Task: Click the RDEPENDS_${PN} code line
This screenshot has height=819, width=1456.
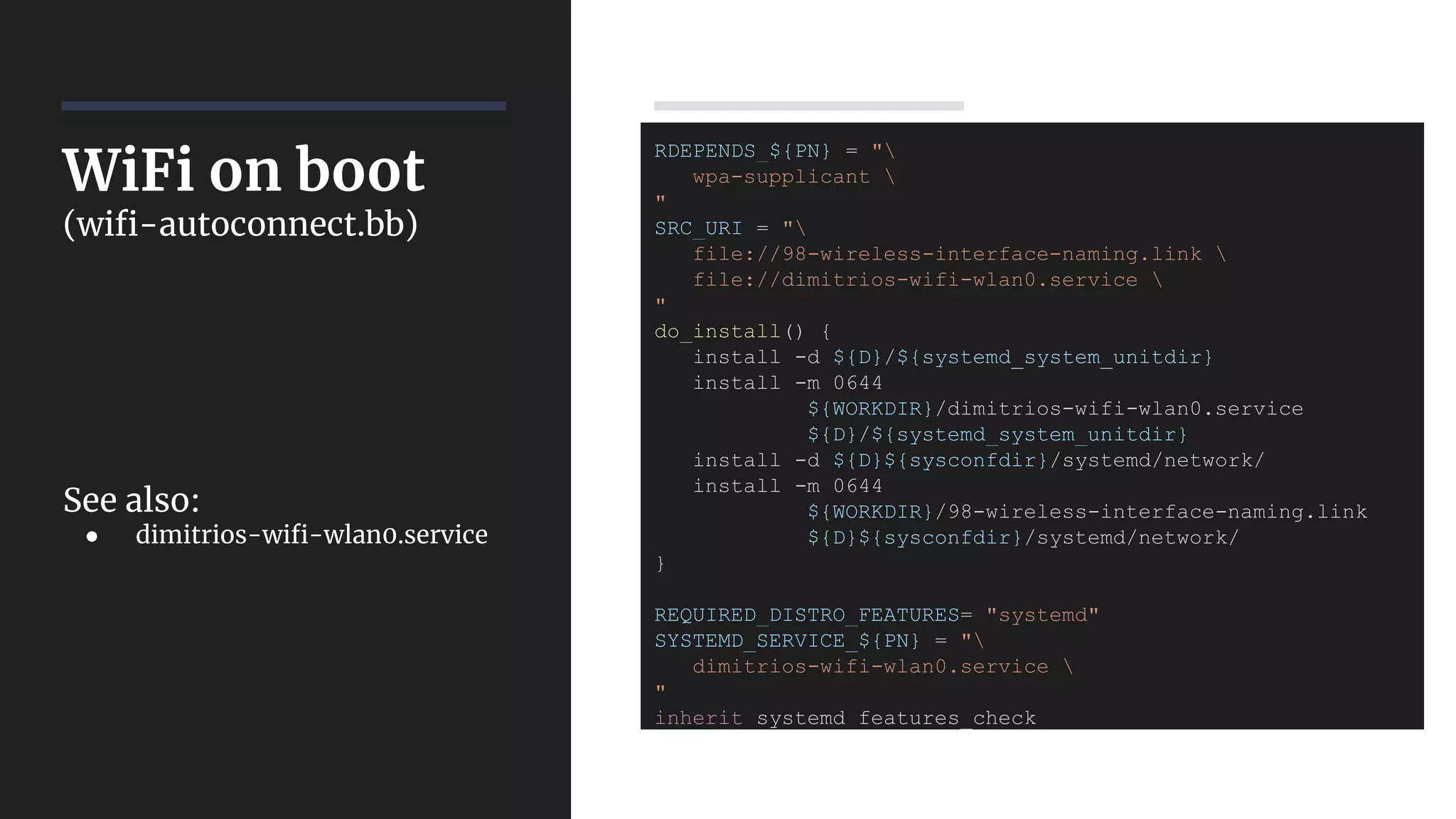Action: coord(774,151)
